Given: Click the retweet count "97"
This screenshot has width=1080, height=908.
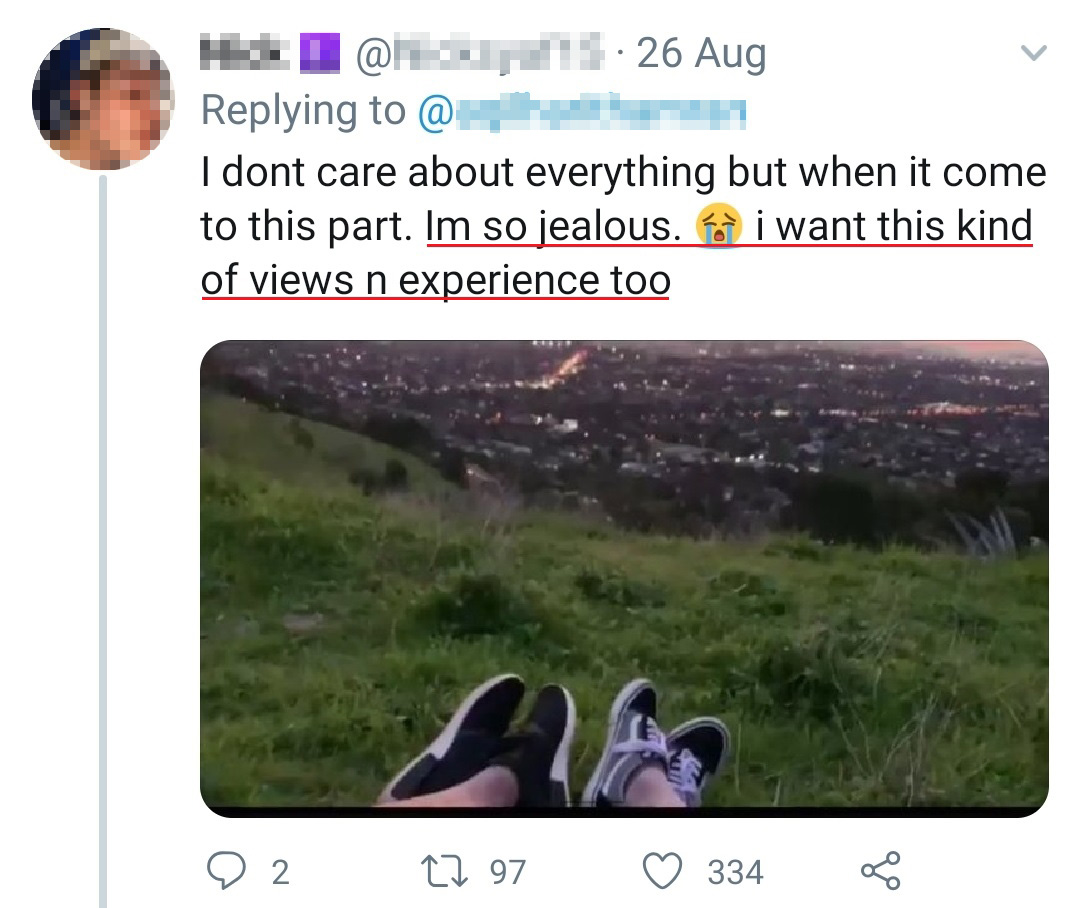Looking at the screenshot, I should tap(507, 872).
